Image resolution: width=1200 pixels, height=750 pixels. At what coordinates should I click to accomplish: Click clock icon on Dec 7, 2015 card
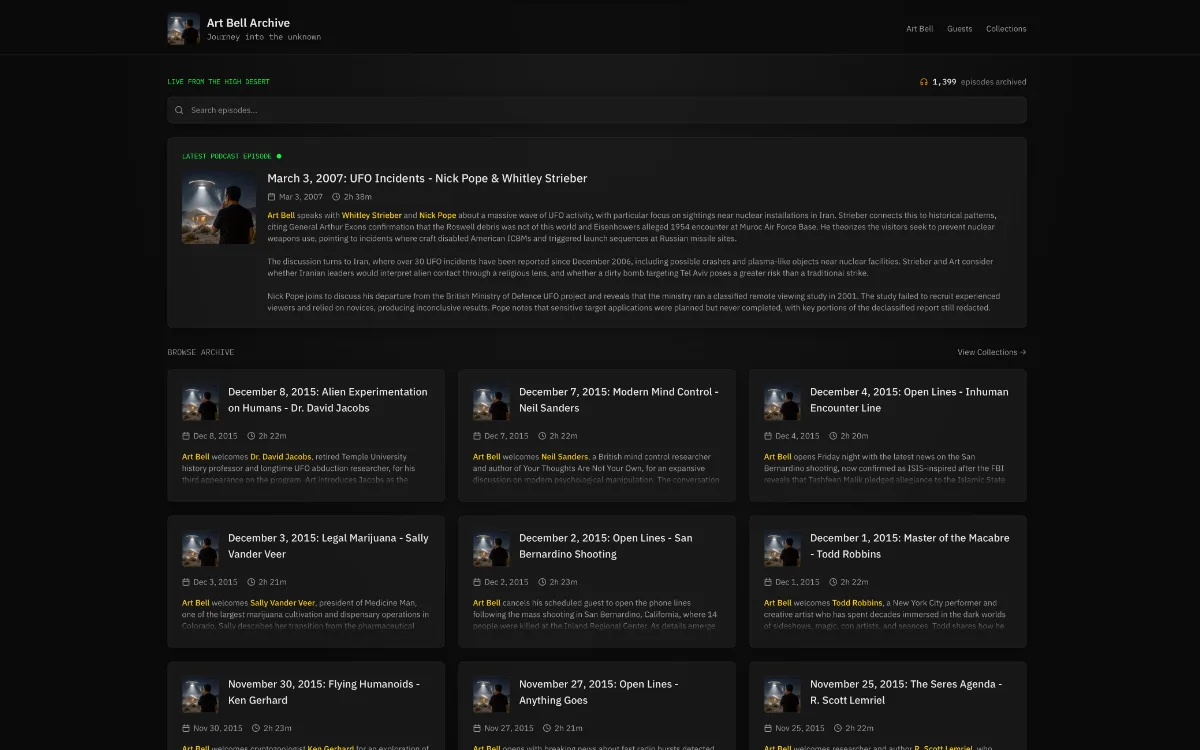[542, 436]
